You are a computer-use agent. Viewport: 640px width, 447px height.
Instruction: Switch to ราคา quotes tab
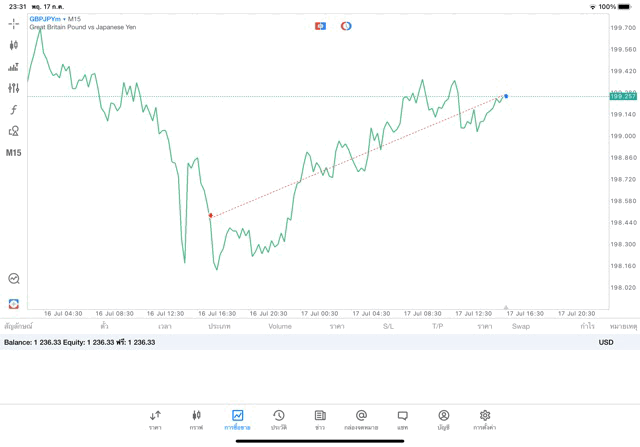pos(155,420)
